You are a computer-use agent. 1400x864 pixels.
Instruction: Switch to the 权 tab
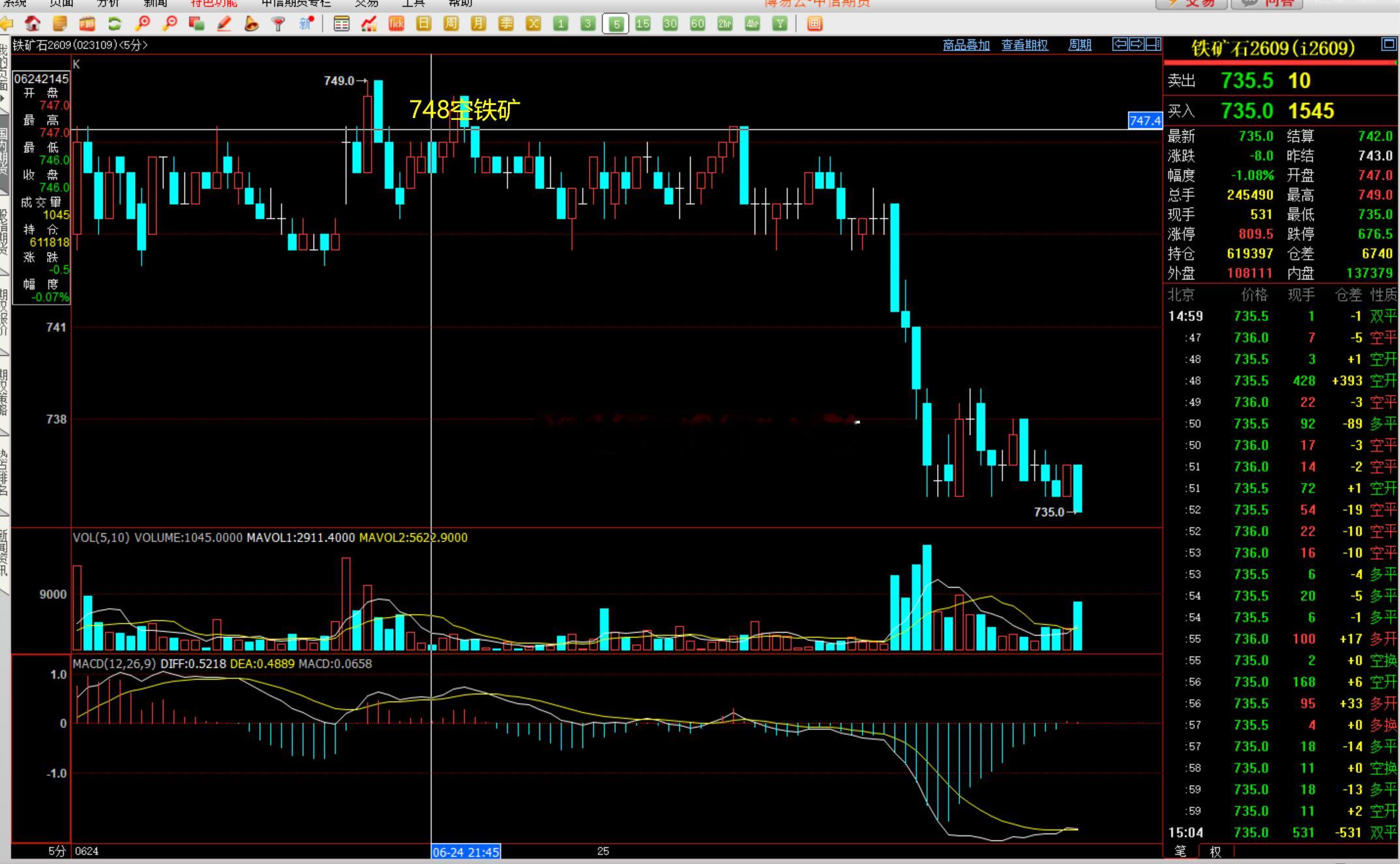point(1215,851)
